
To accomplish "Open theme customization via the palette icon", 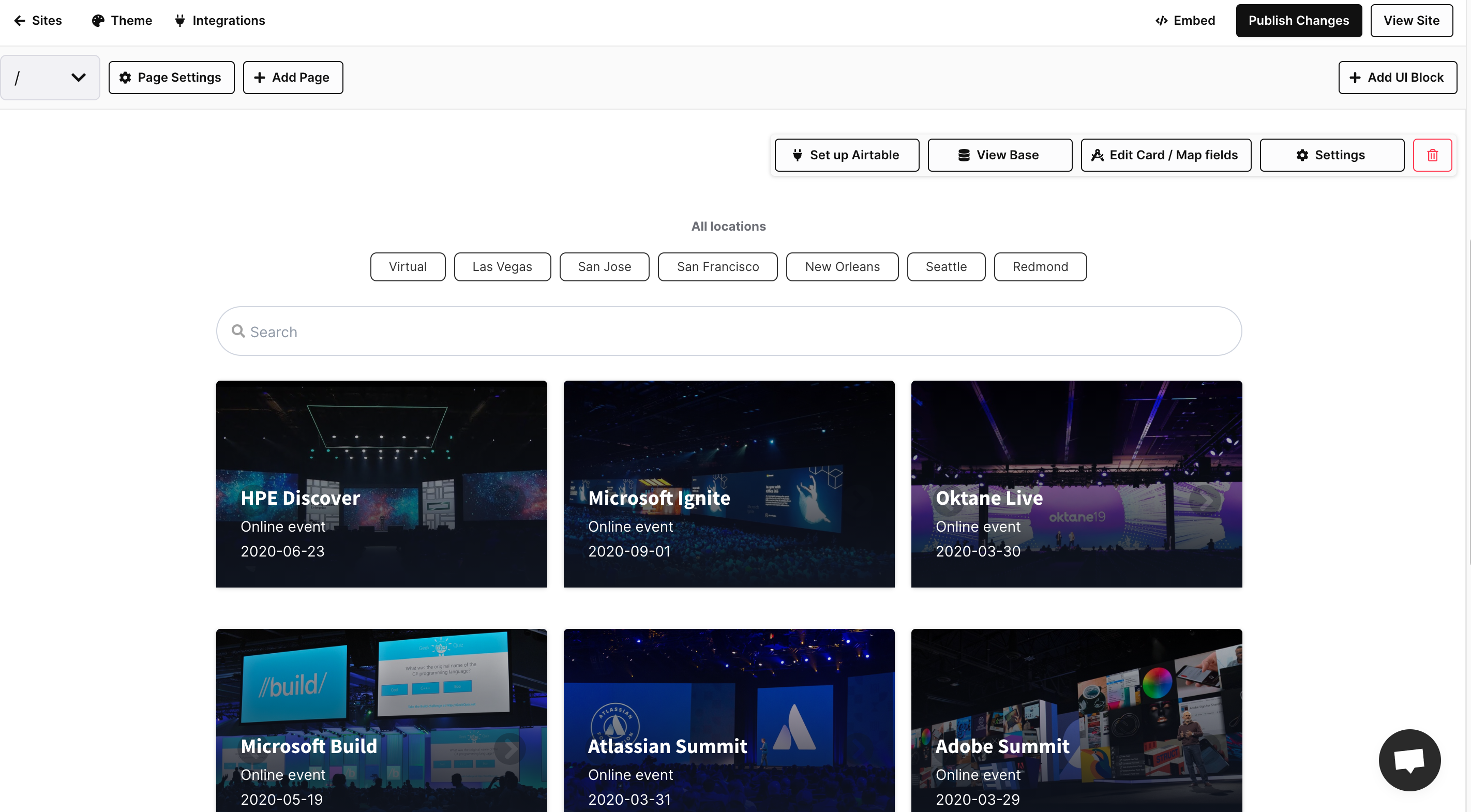I will click(98, 20).
